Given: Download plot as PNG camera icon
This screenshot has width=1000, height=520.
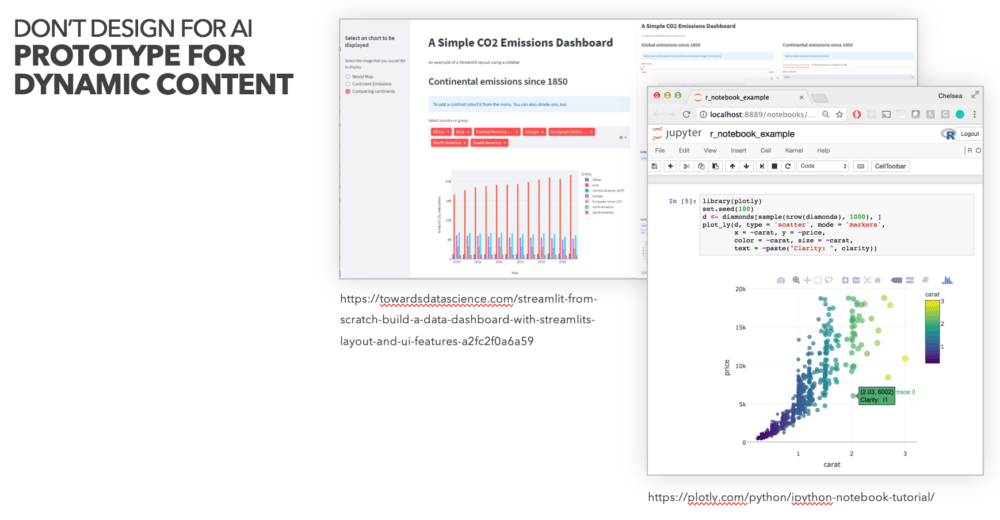Looking at the screenshot, I should [781, 280].
